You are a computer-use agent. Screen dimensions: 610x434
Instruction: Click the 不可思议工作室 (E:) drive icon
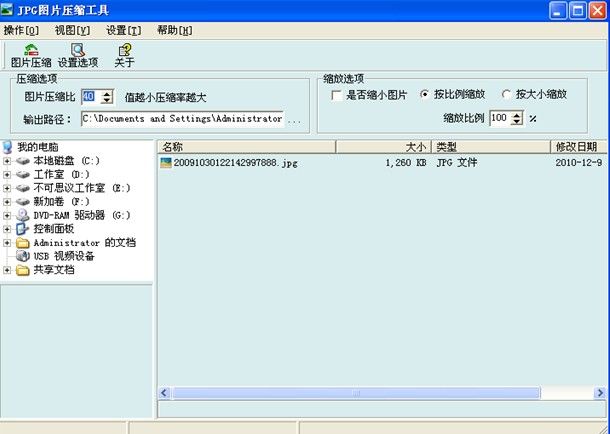[23, 188]
